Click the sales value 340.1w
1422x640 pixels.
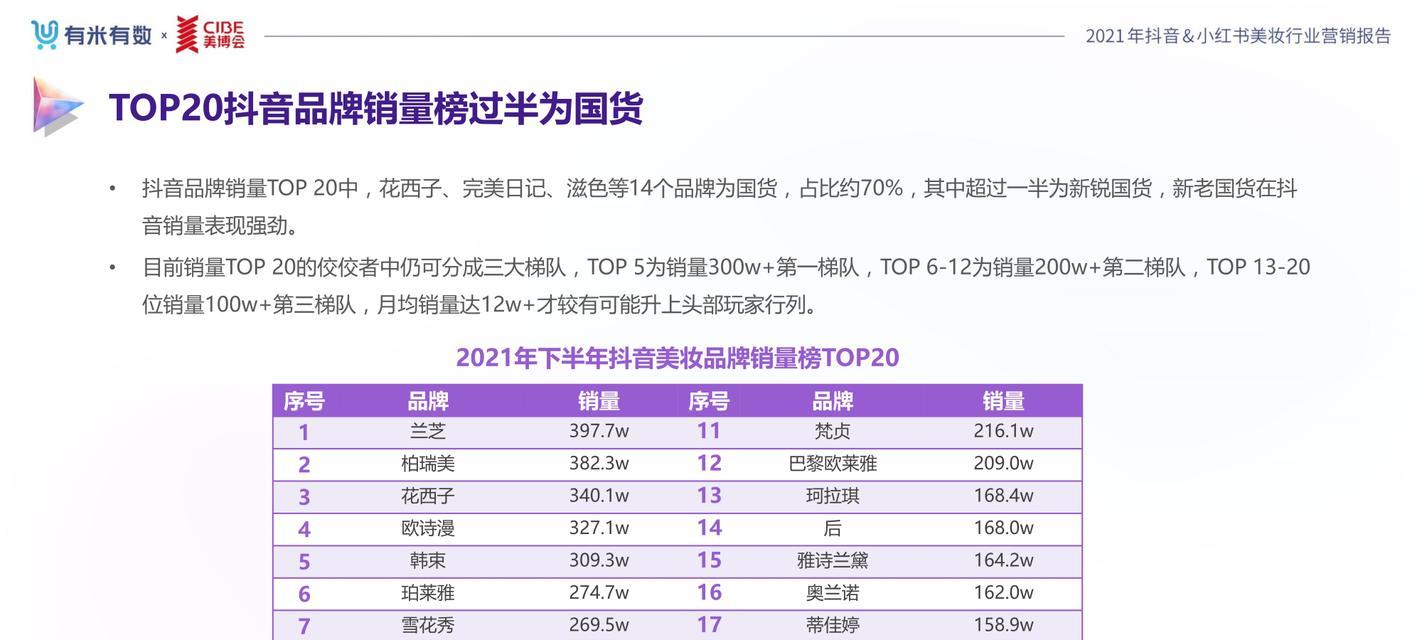tap(599, 495)
